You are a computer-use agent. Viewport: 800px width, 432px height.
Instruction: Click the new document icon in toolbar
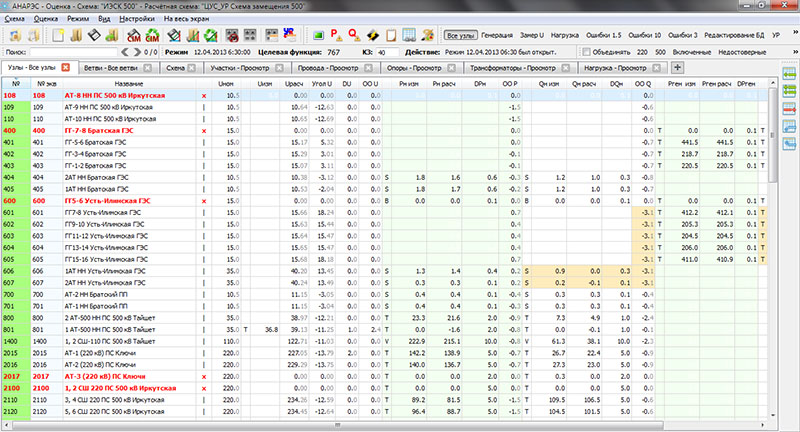click(x=58, y=35)
